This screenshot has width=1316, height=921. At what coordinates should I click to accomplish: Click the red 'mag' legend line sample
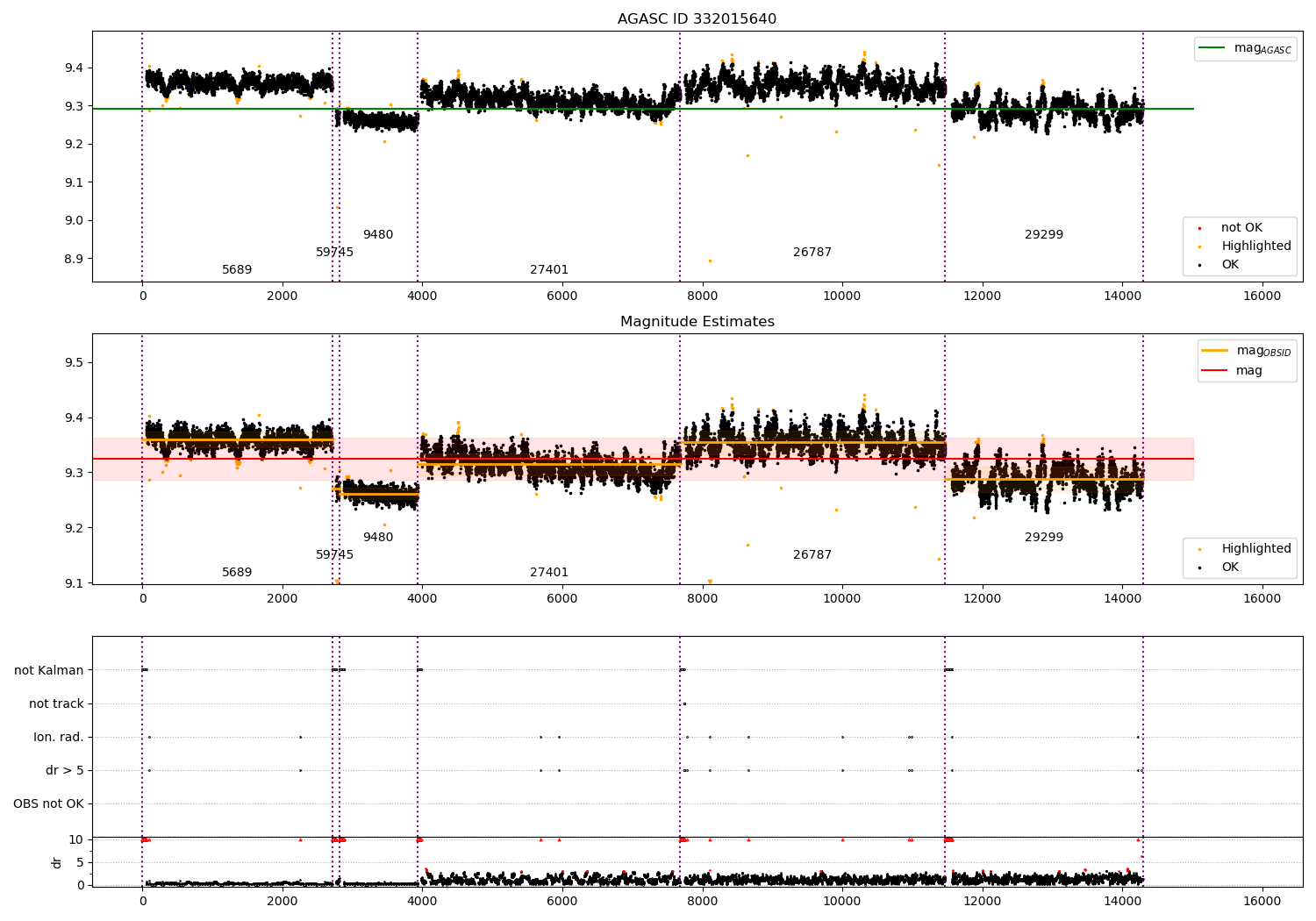[x=1215, y=371]
